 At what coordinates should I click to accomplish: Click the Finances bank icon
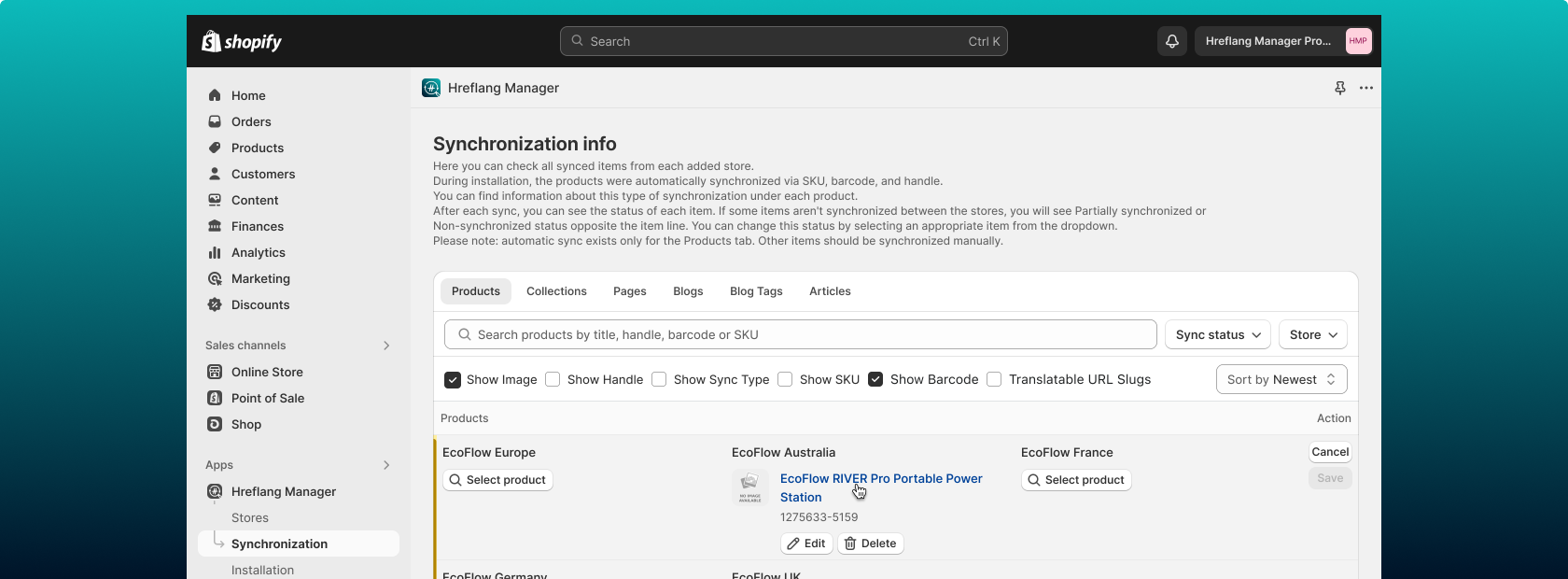(215, 226)
